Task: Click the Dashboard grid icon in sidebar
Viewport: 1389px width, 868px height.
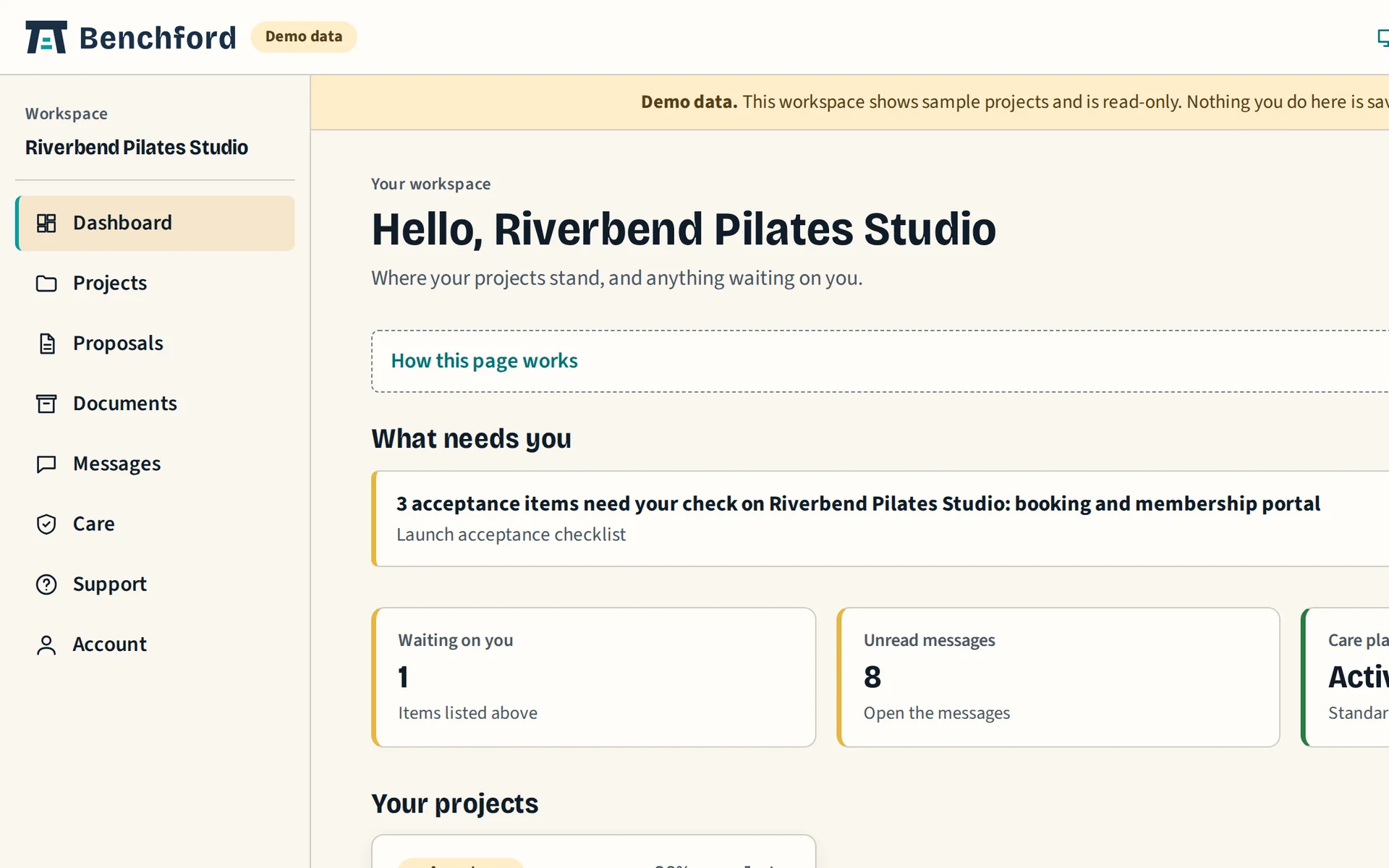Action: (46, 224)
